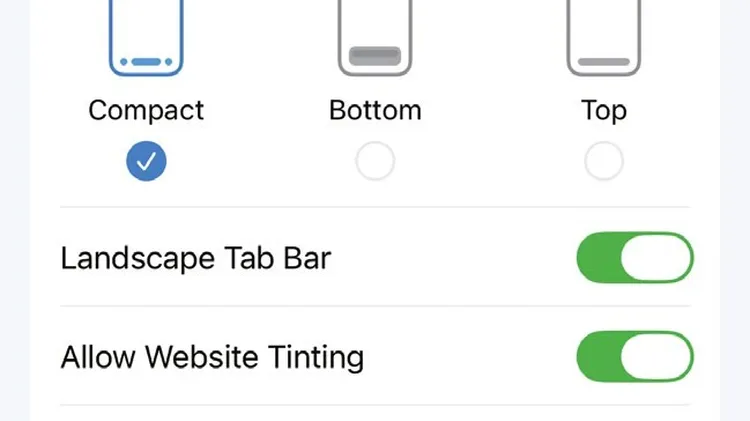Select the Bottom layout phone icon

375,38
